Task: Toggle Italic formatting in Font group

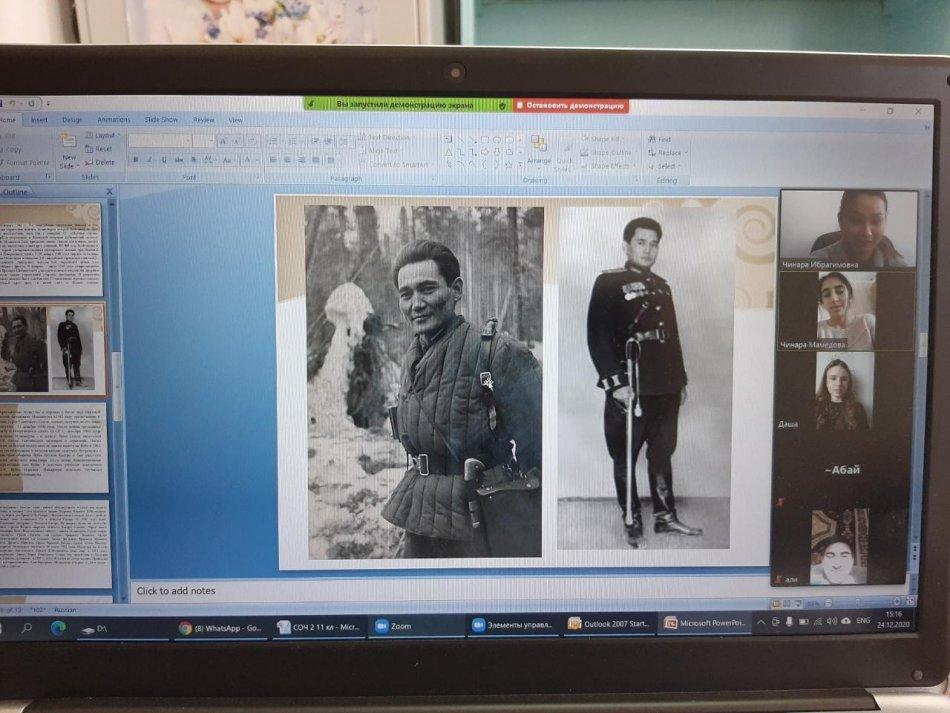Action: 149,159
